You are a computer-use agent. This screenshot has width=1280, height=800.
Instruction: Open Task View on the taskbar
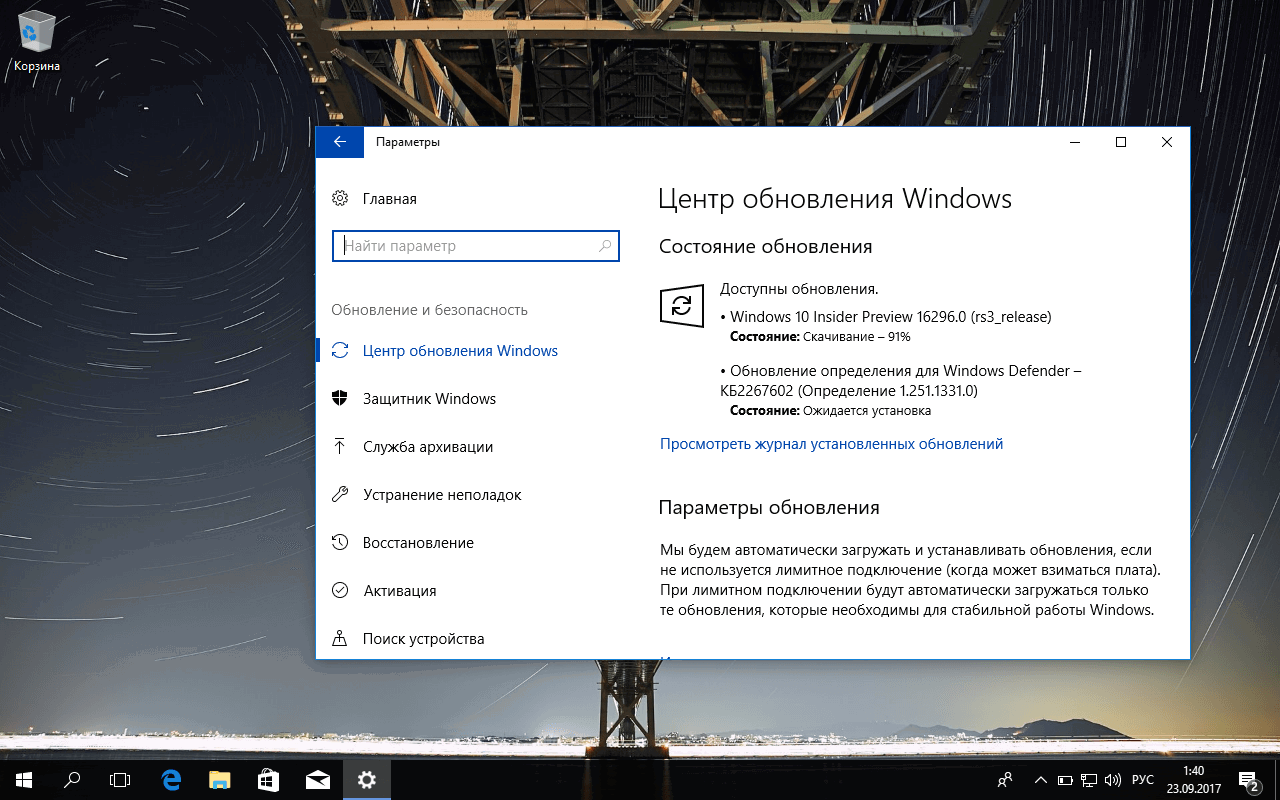120,779
